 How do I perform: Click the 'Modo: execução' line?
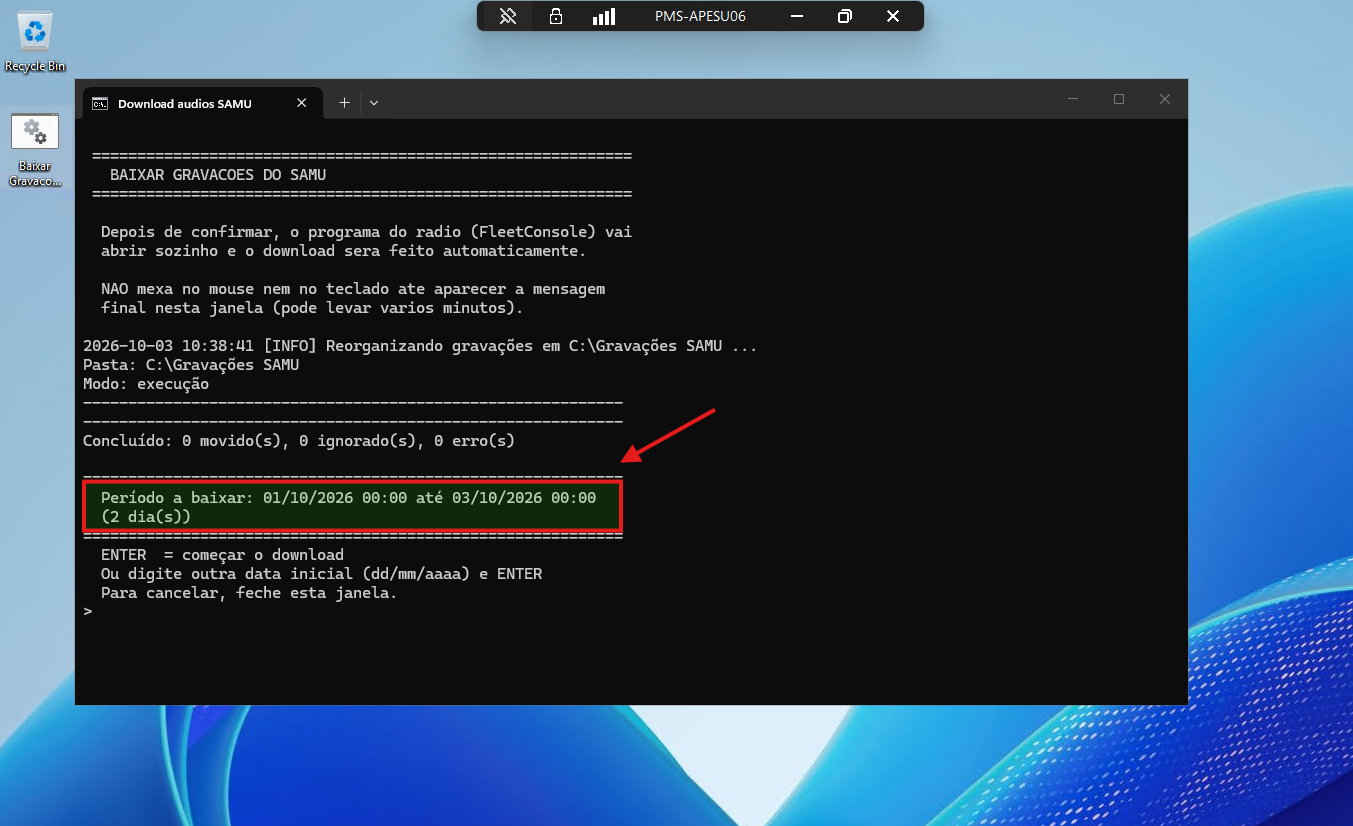[146, 384]
